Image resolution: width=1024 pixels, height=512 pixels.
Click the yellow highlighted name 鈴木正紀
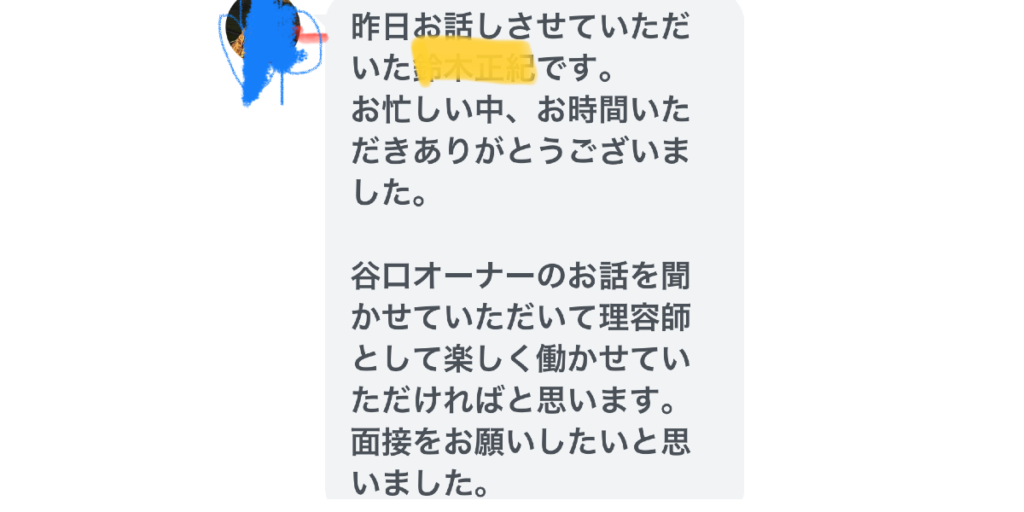click(474, 63)
